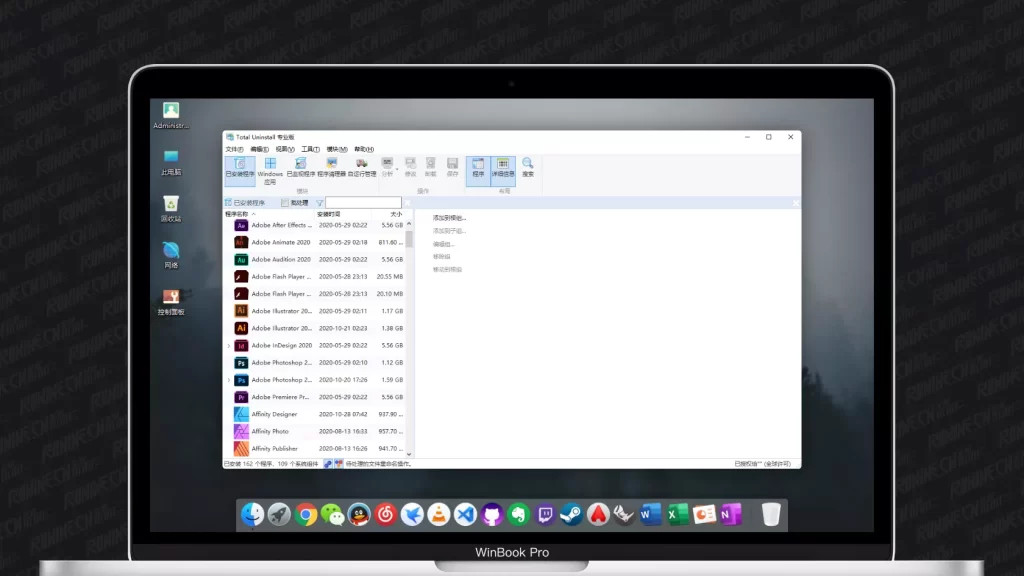Open the 自启动管理 module
Viewport: 1024px width, 576px height.
[362, 167]
